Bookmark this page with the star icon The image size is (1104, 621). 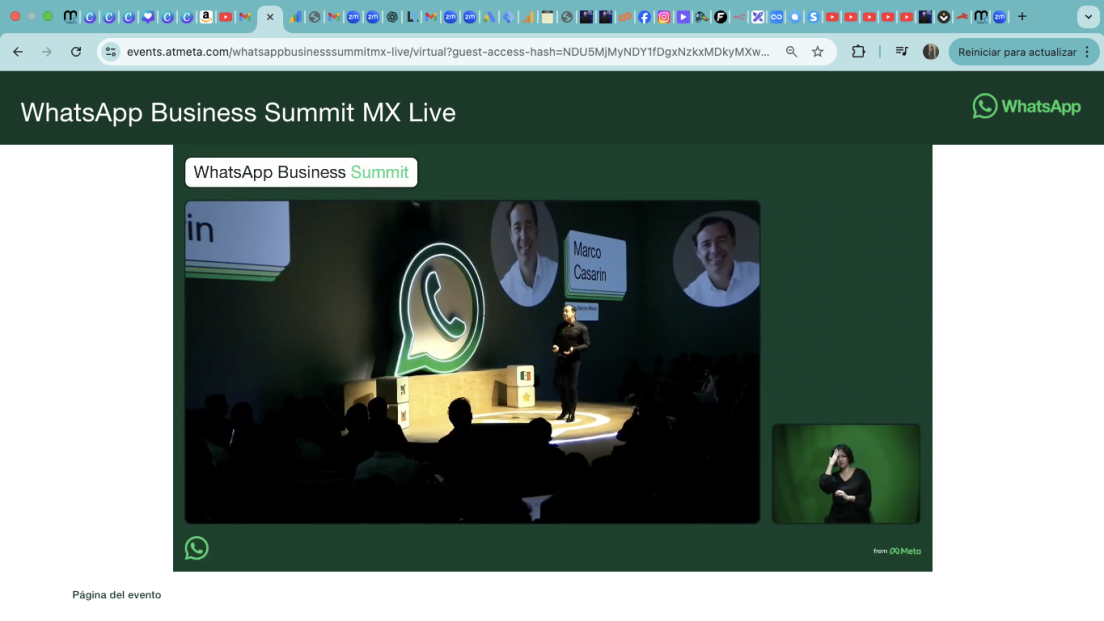818,52
